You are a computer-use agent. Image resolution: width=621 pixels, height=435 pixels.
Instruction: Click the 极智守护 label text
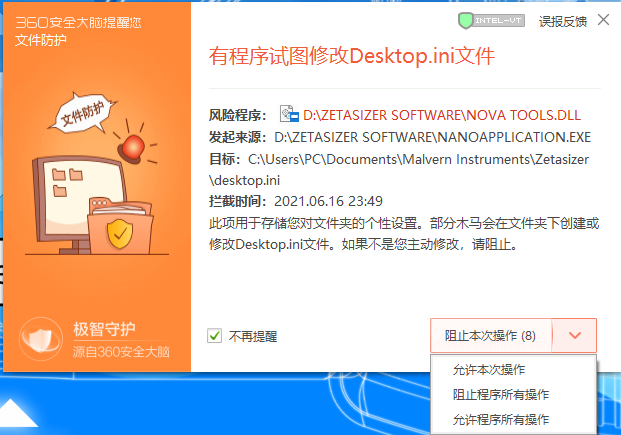click(x=104, y=329)
